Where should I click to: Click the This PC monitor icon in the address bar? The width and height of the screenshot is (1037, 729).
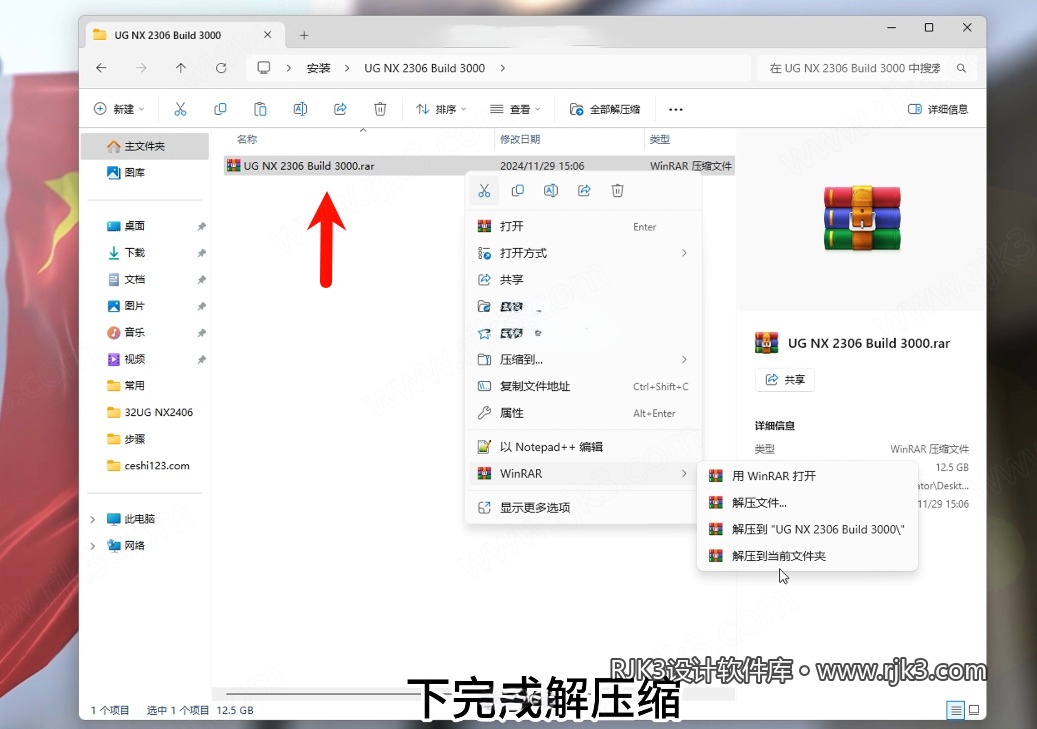[x=264, y=68]
